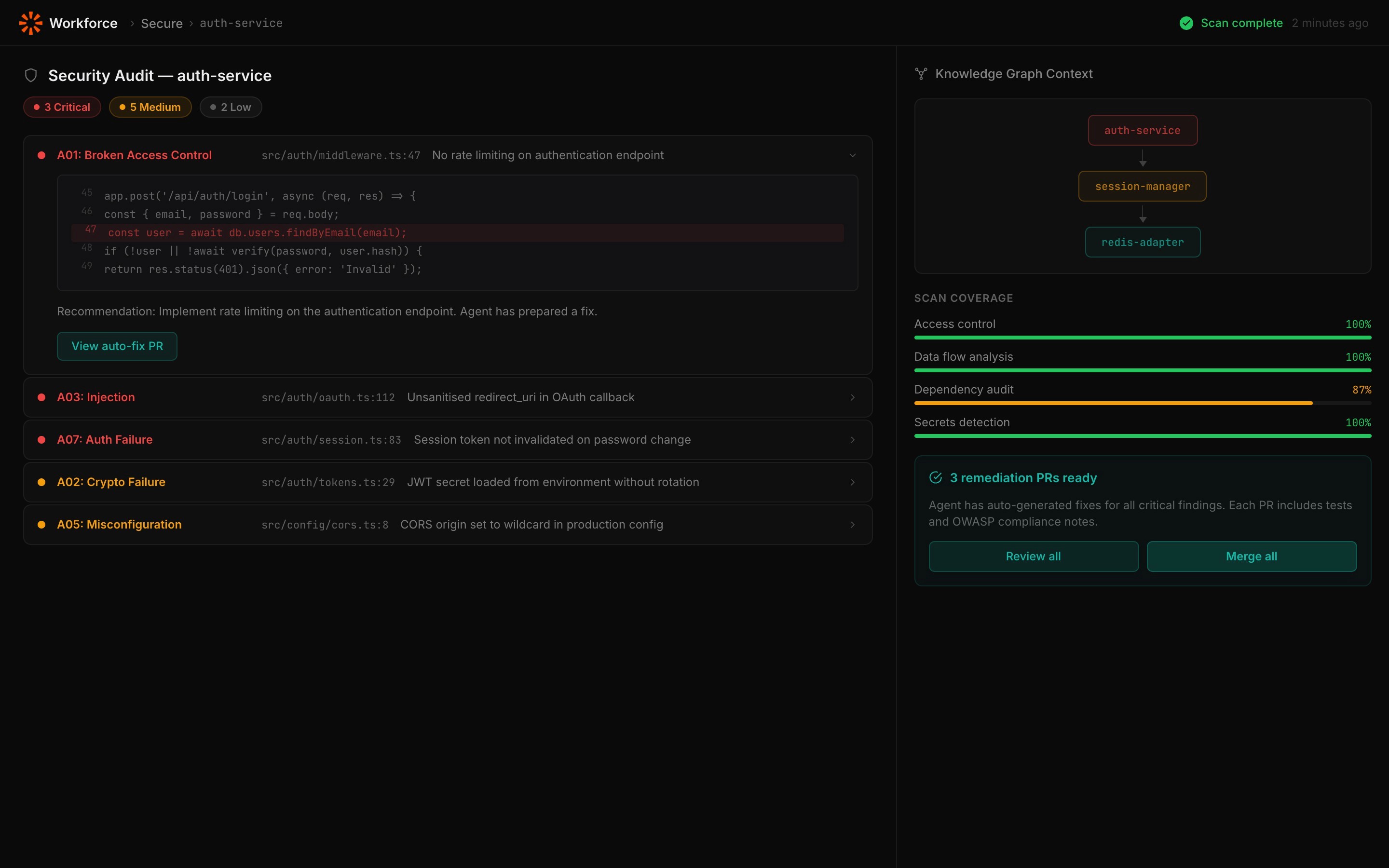Open the auth-service breadcrumb item

tap(241, 24)
